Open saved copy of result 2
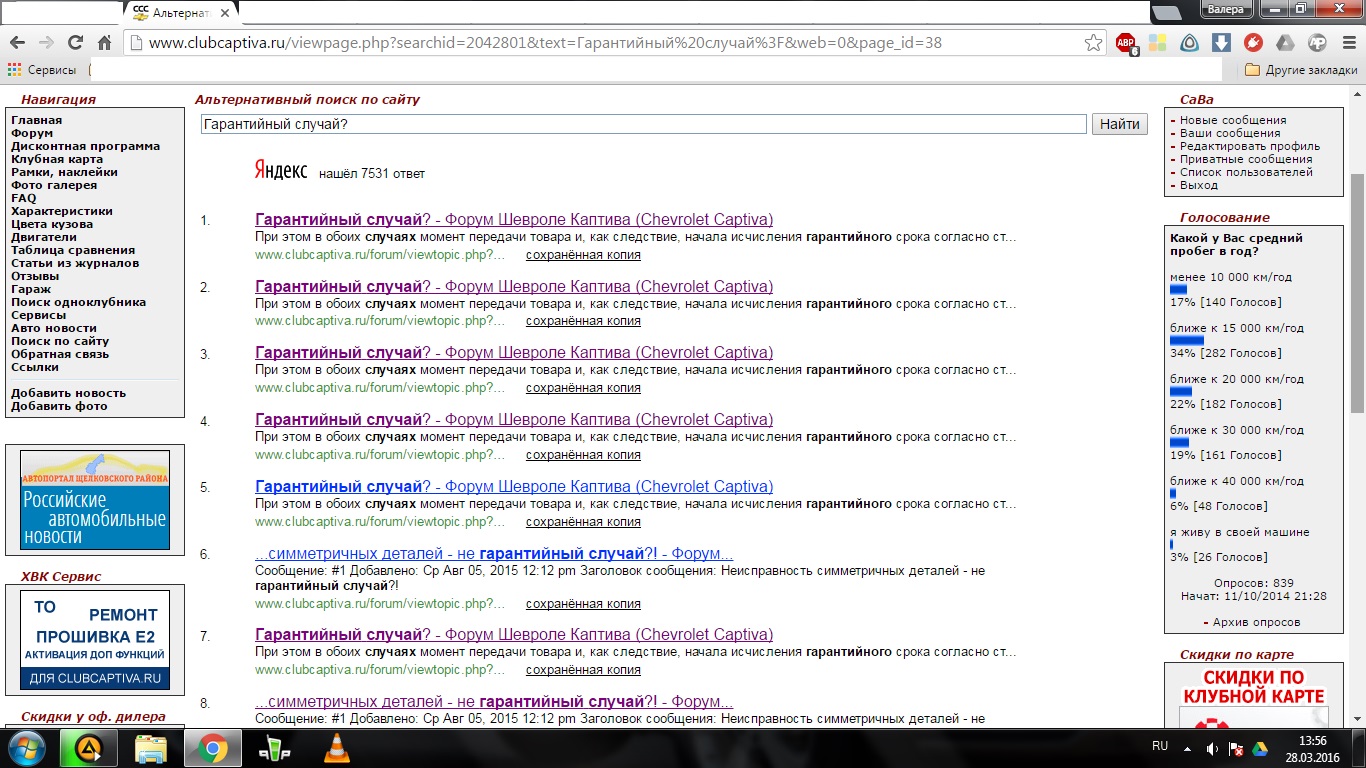The width and height of the screenshot is (1366, 768). tap(583, 321)
